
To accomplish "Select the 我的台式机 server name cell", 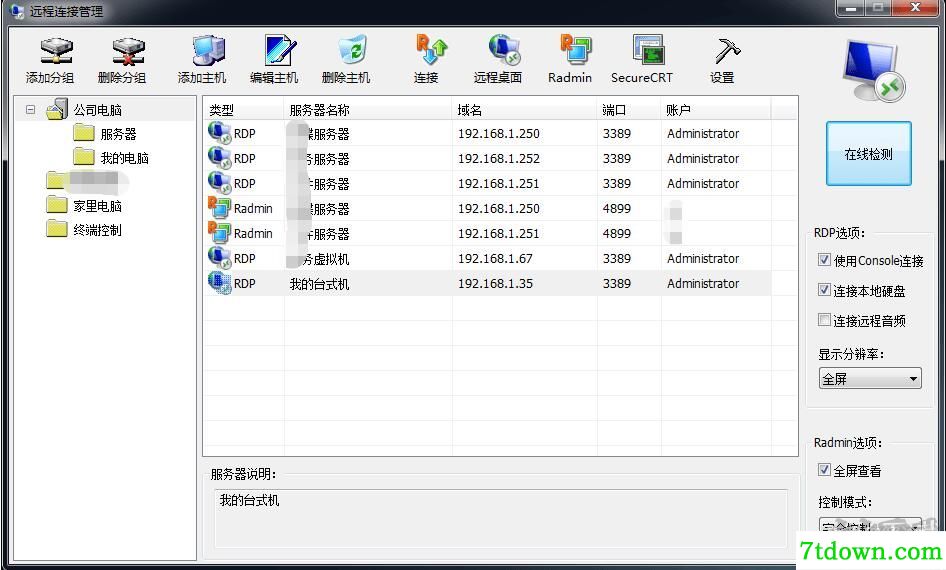I will point(319,283).
